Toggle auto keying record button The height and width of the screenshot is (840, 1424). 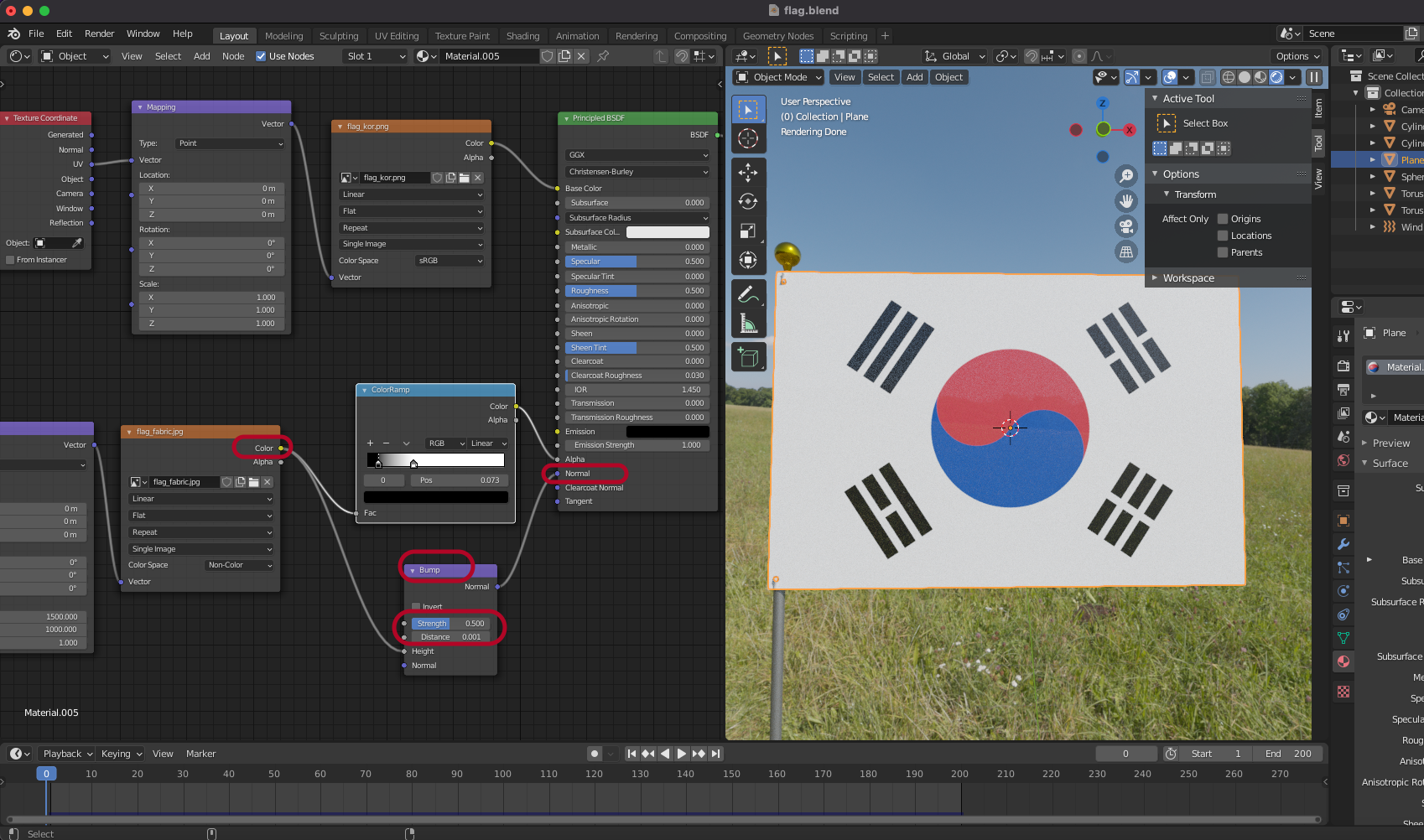pyautogui.click(x=595, y=754)
